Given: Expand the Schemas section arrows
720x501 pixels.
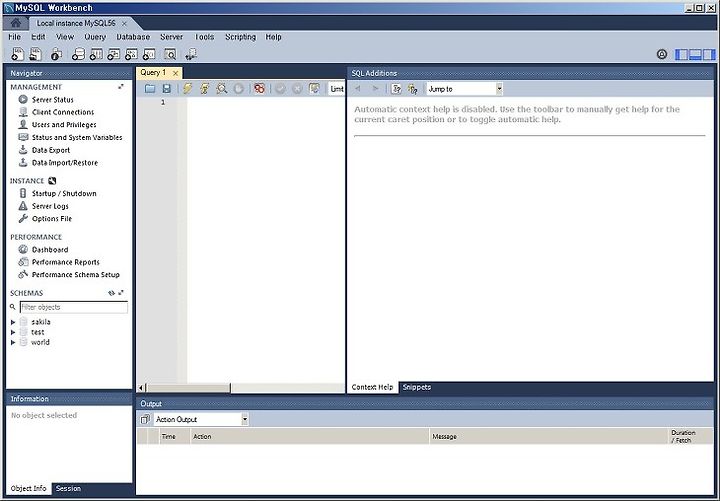Looking at the screenshot, I should pyautogui.click(x=121, y=293).
